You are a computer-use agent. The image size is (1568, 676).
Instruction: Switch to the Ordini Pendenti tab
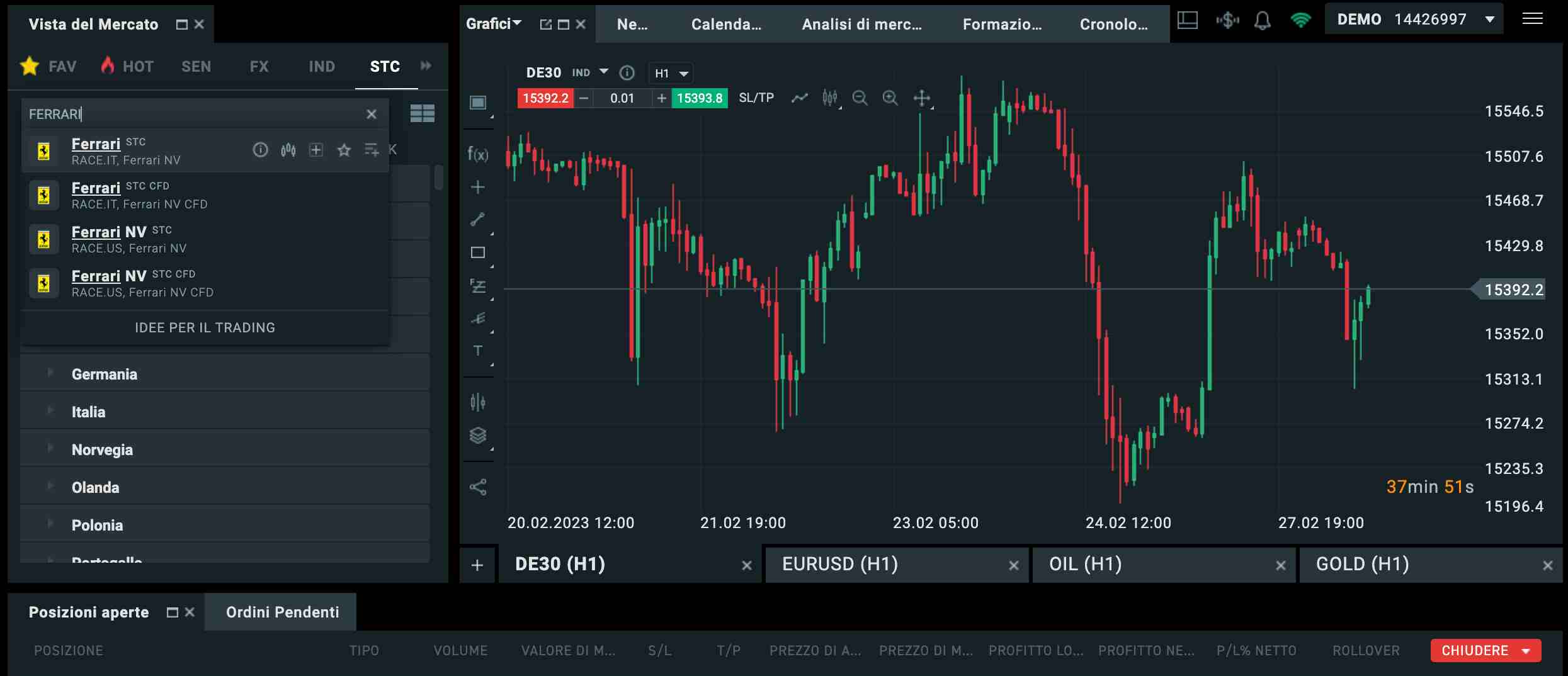(x=282, y=612)
